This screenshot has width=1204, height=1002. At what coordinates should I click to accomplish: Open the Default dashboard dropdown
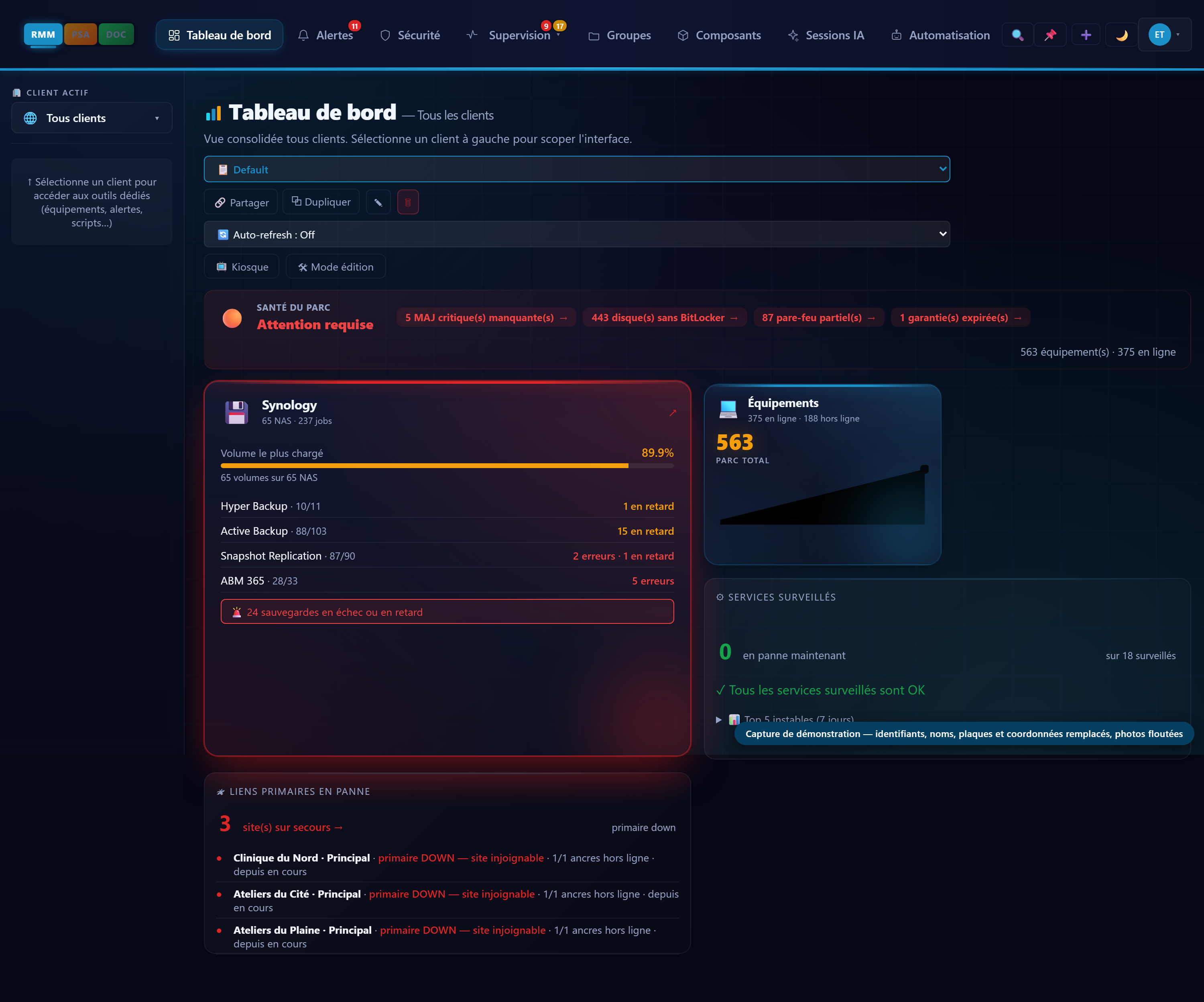(x=577, y=169)
